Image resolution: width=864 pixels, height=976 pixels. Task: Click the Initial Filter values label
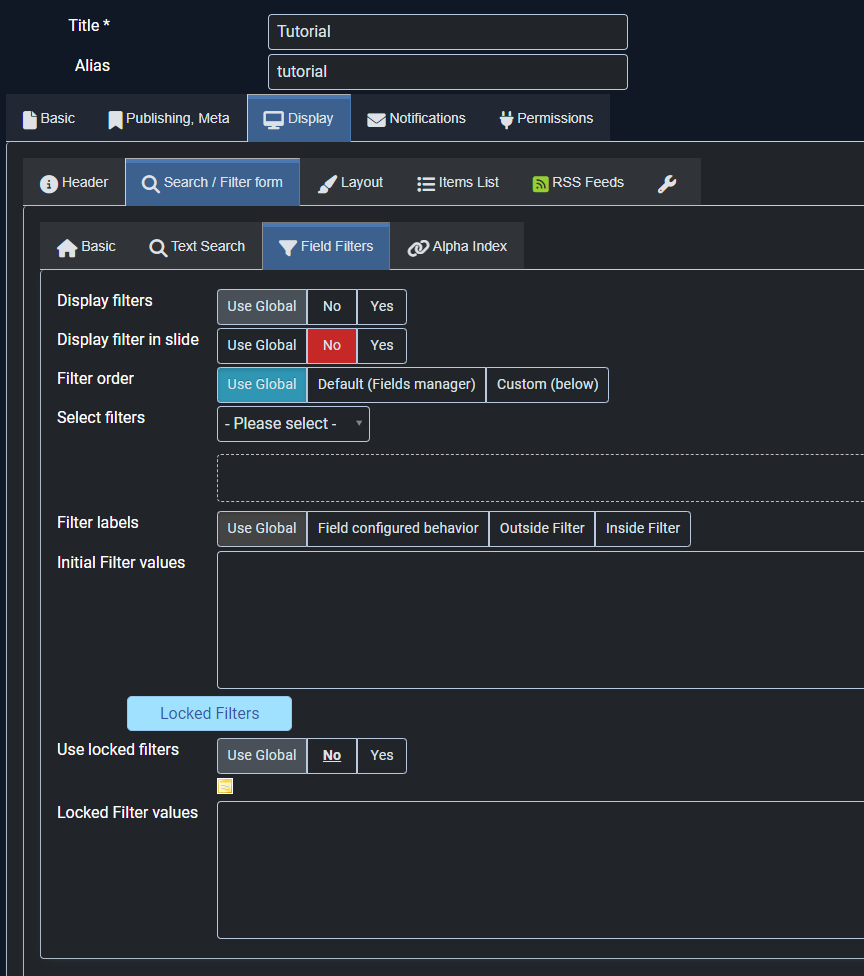121,563
